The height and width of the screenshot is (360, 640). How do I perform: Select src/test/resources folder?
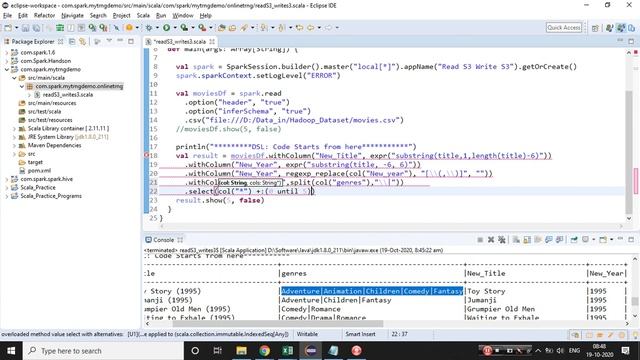(x=50, y=120)
